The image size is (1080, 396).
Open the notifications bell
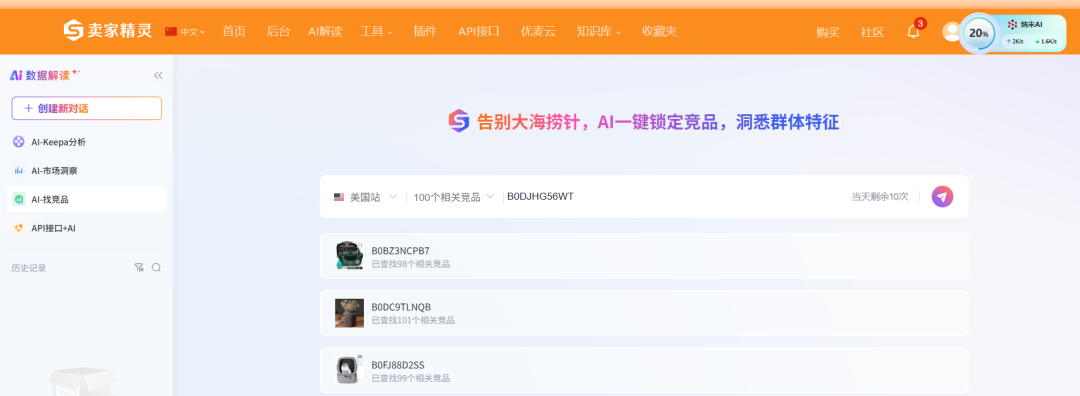point(913,32)
